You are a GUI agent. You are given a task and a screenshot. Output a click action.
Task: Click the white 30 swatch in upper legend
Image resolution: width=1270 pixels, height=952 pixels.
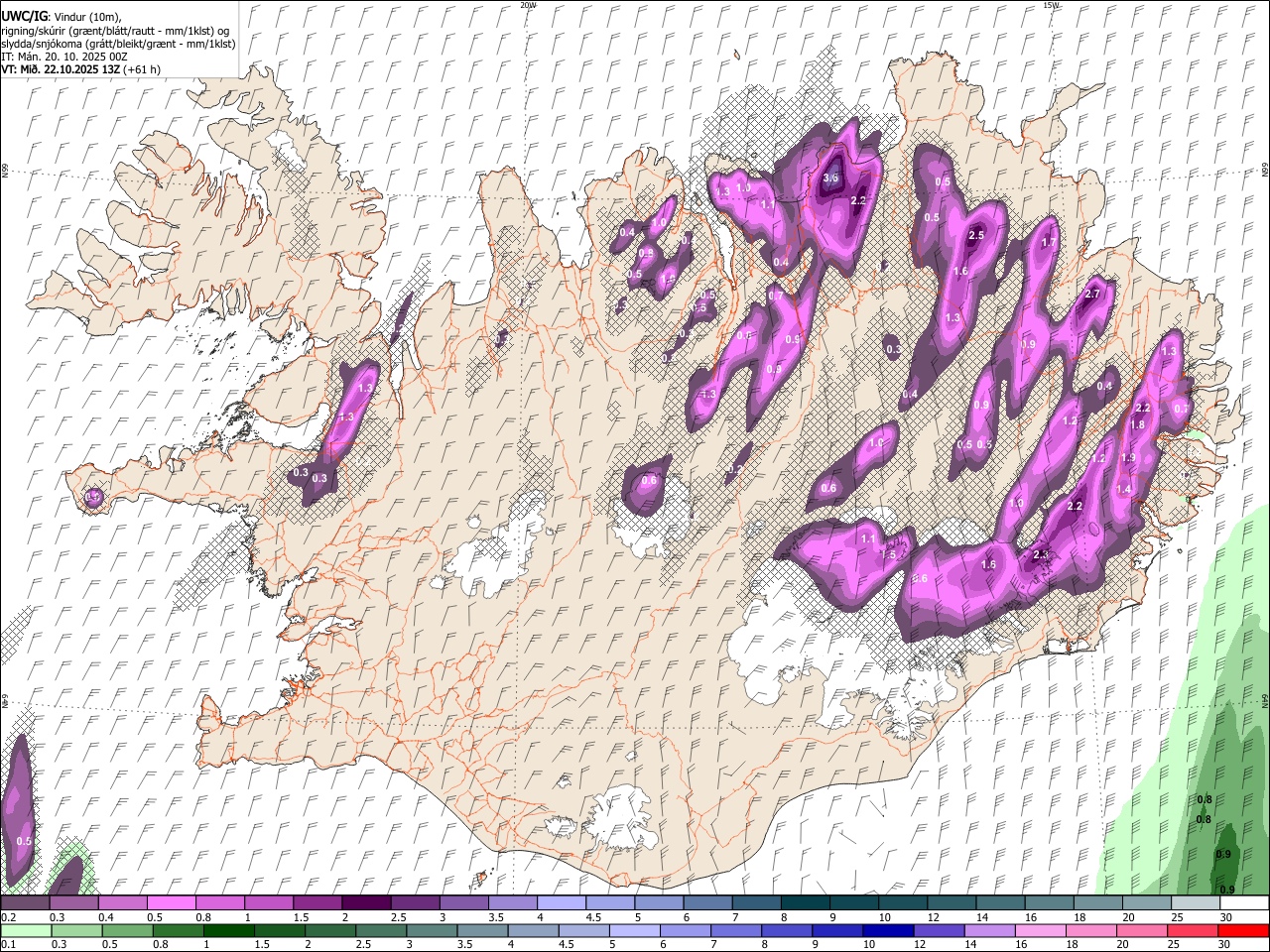tap(1245, 902)
